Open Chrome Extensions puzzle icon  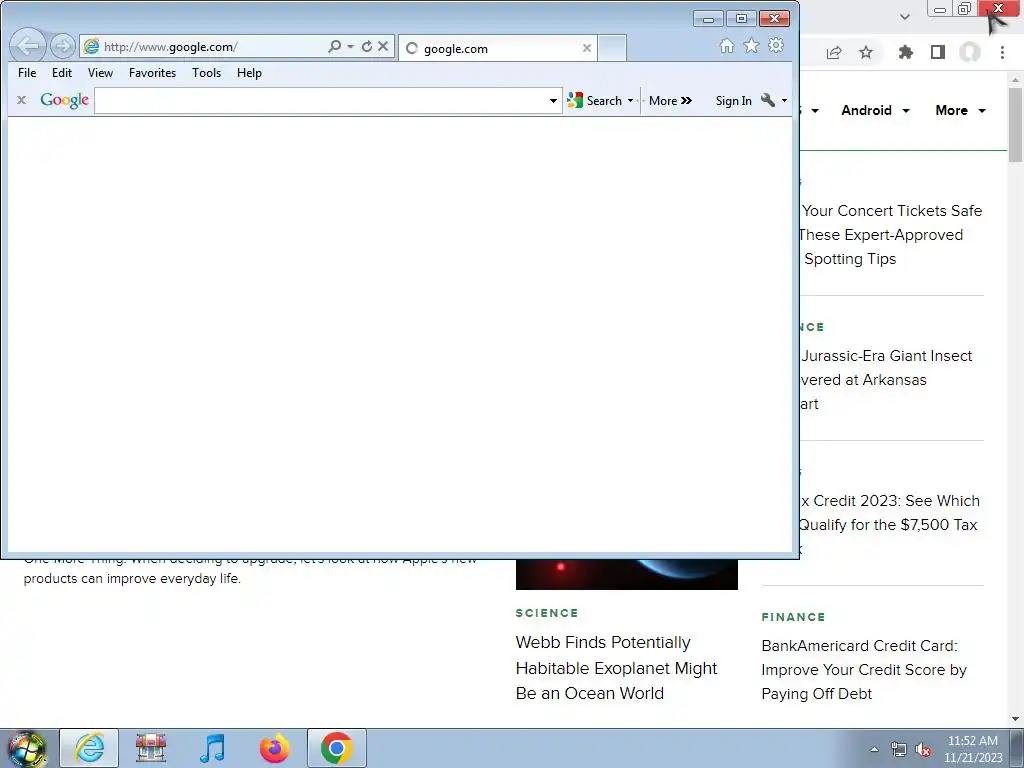906,52
